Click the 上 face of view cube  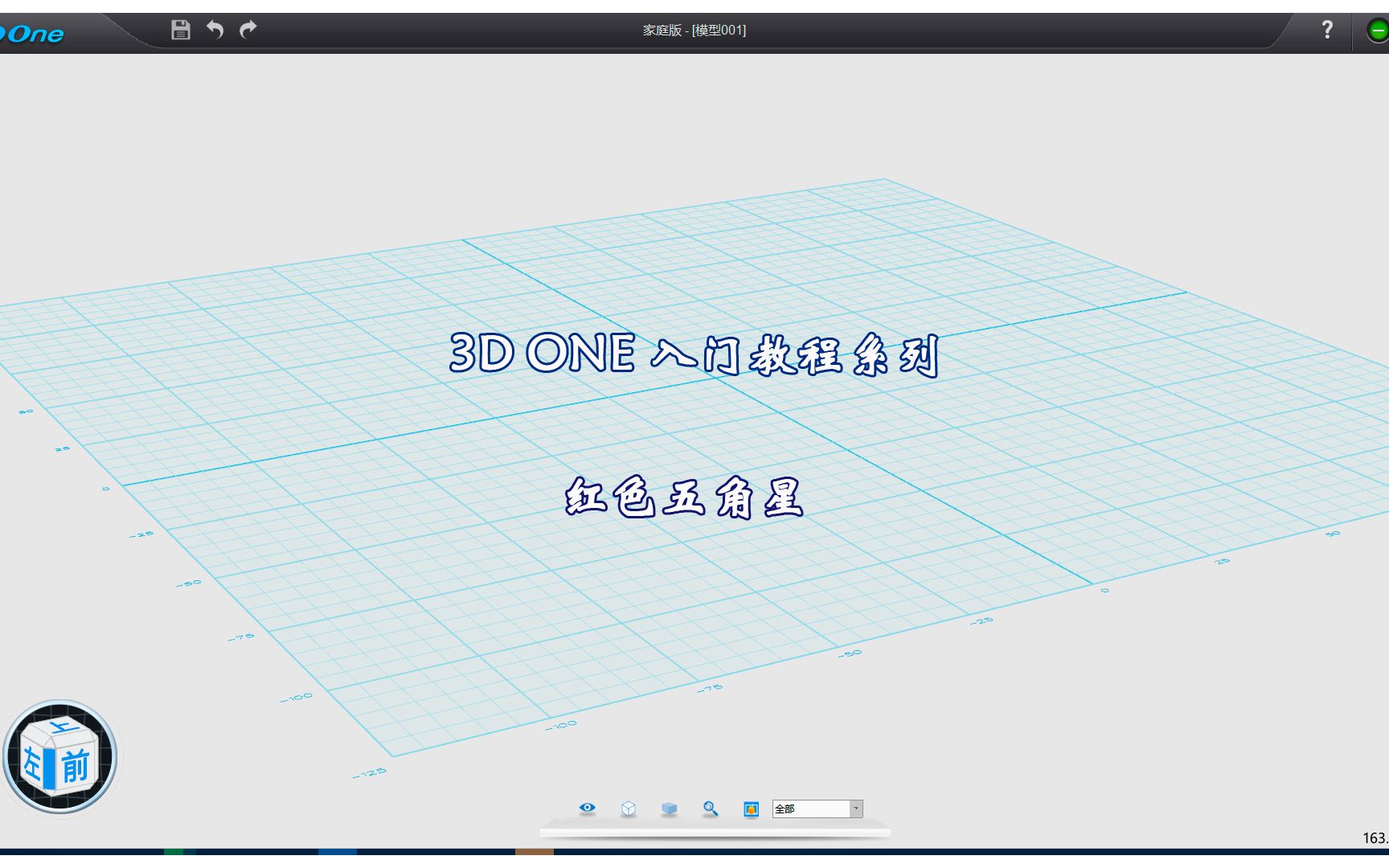click(63, 728)
